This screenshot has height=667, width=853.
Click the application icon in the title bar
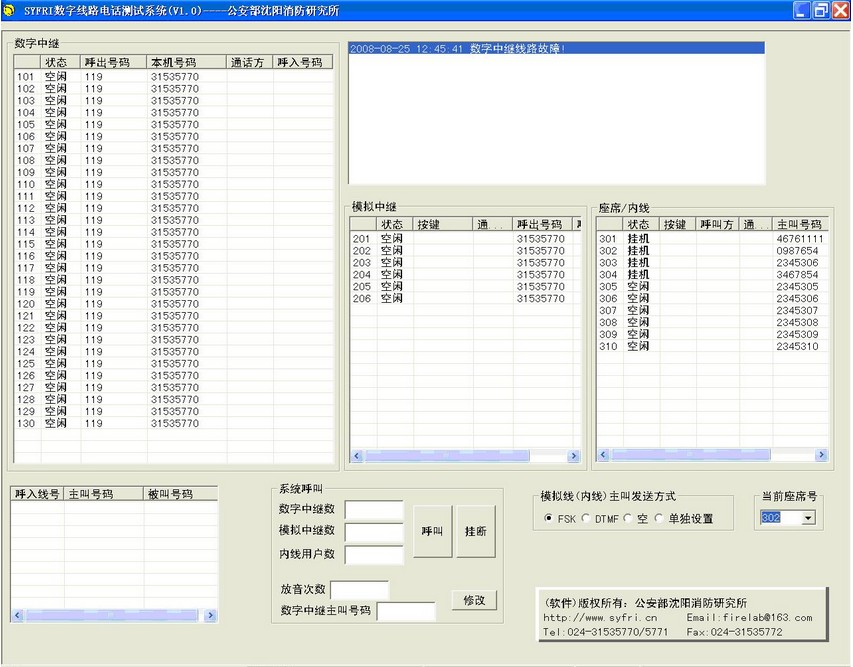9,11
